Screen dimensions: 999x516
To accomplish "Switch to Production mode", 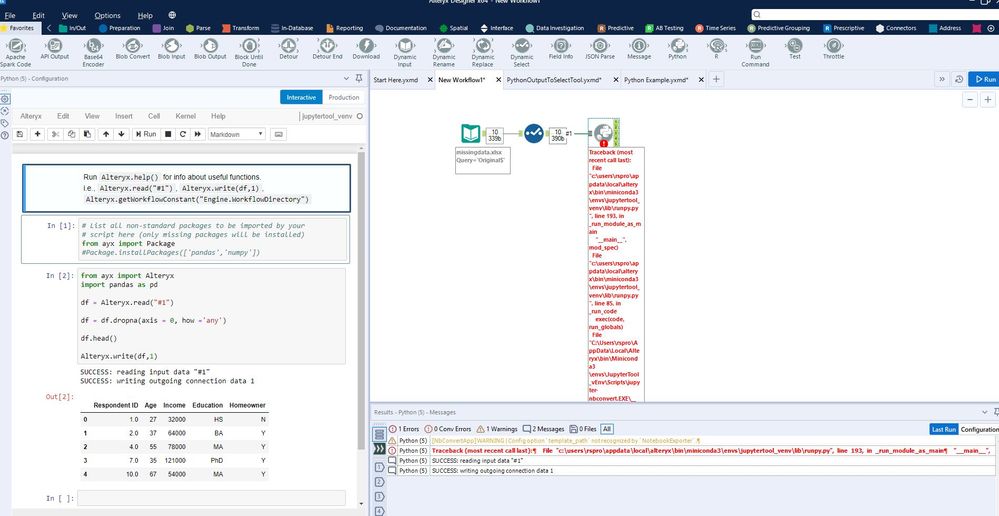I will (344, 97).
